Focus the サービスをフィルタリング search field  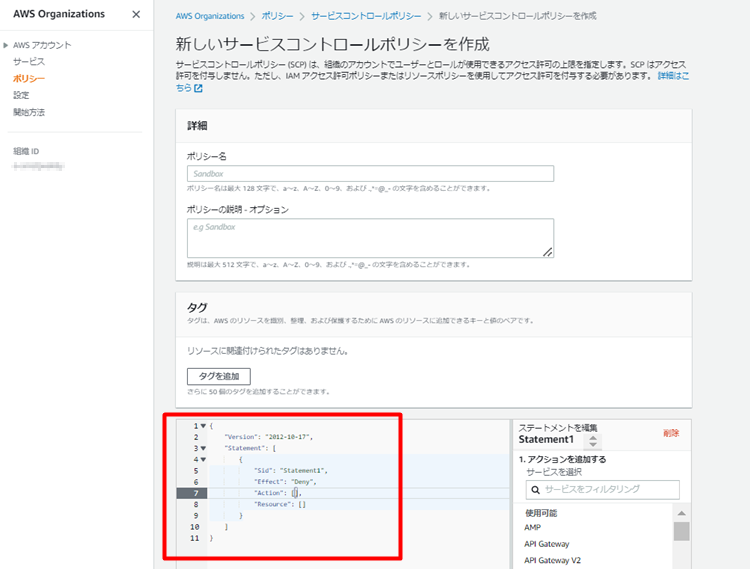tap(603, 490)
